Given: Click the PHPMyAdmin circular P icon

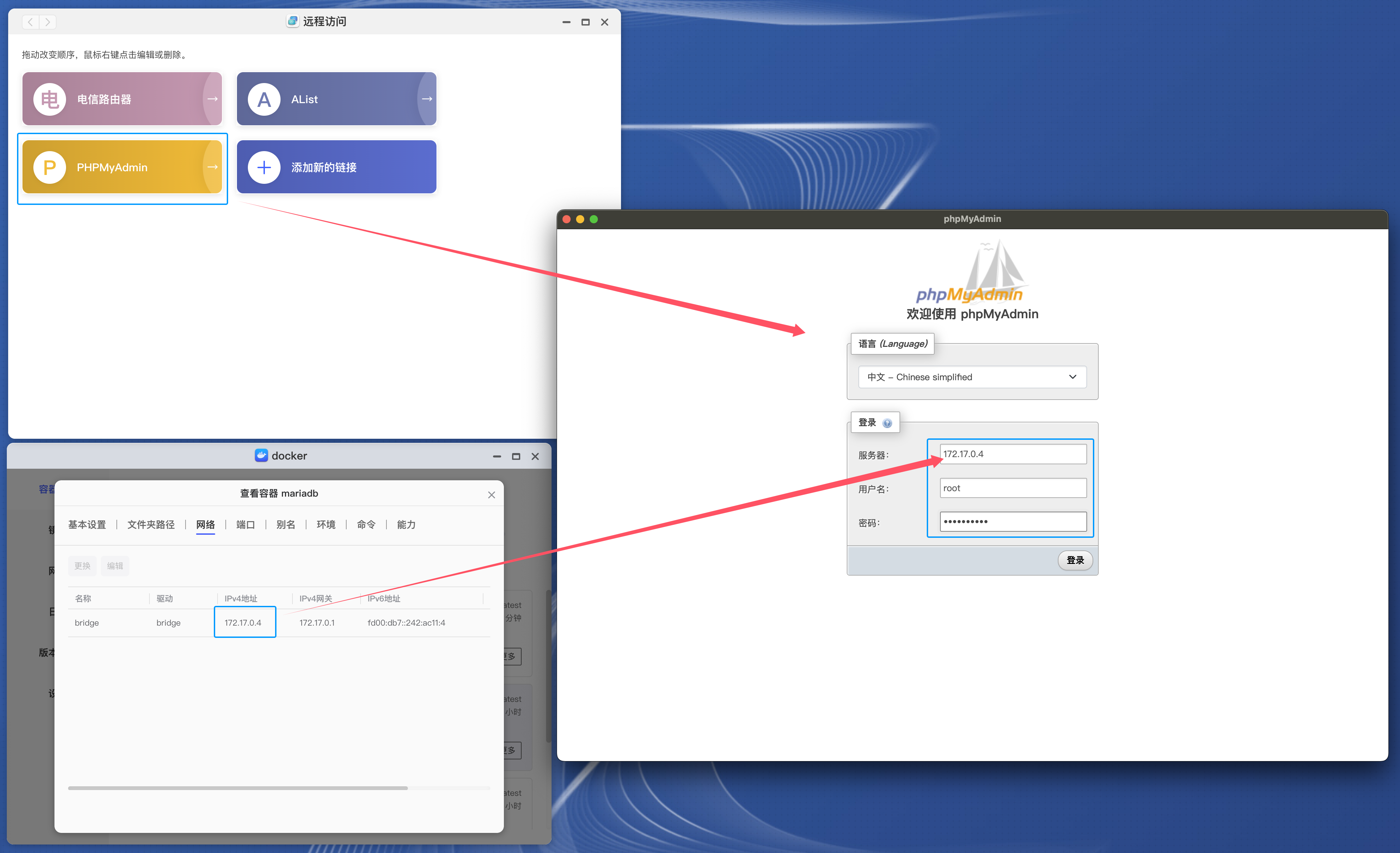Looking at the screenshot, I should 49,167.
